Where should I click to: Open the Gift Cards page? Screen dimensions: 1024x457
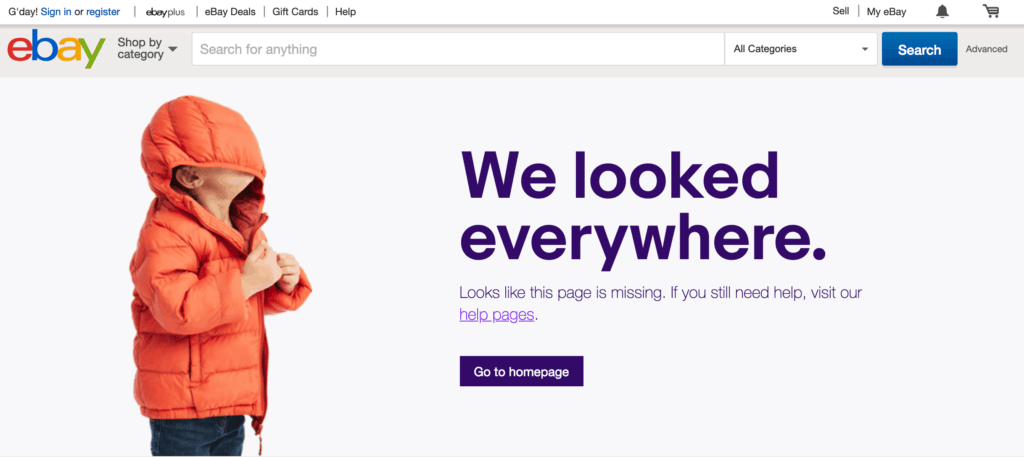click(297, 12)
